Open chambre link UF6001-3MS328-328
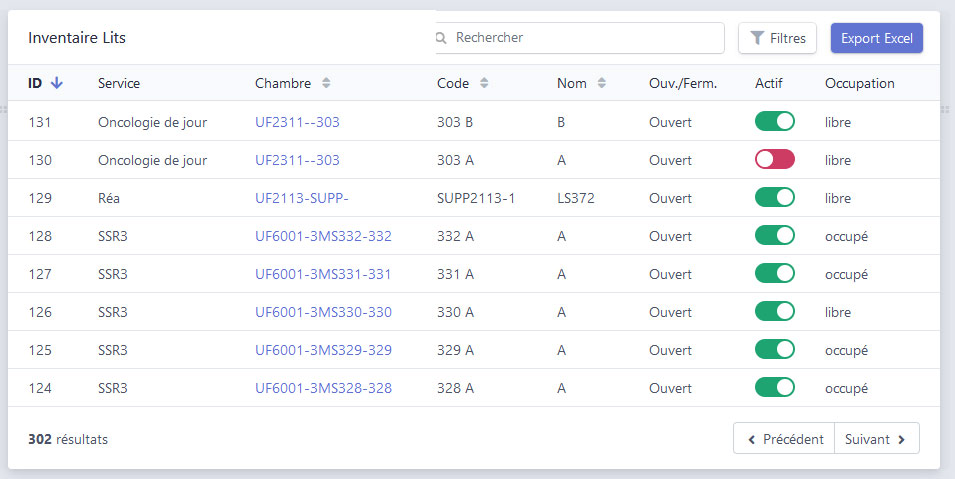The width and height of the screenshot is (955, 479). coord(323,388)
